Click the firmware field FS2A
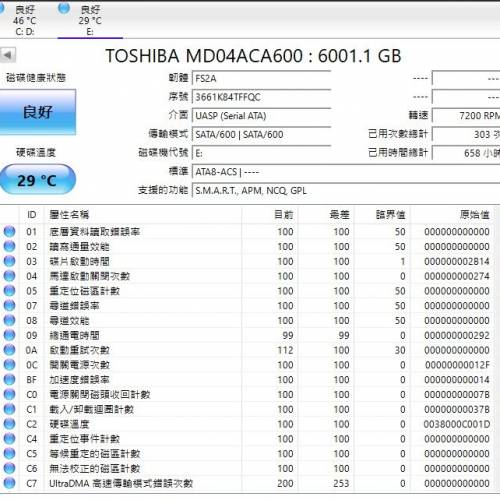 [x=261, y=79]
